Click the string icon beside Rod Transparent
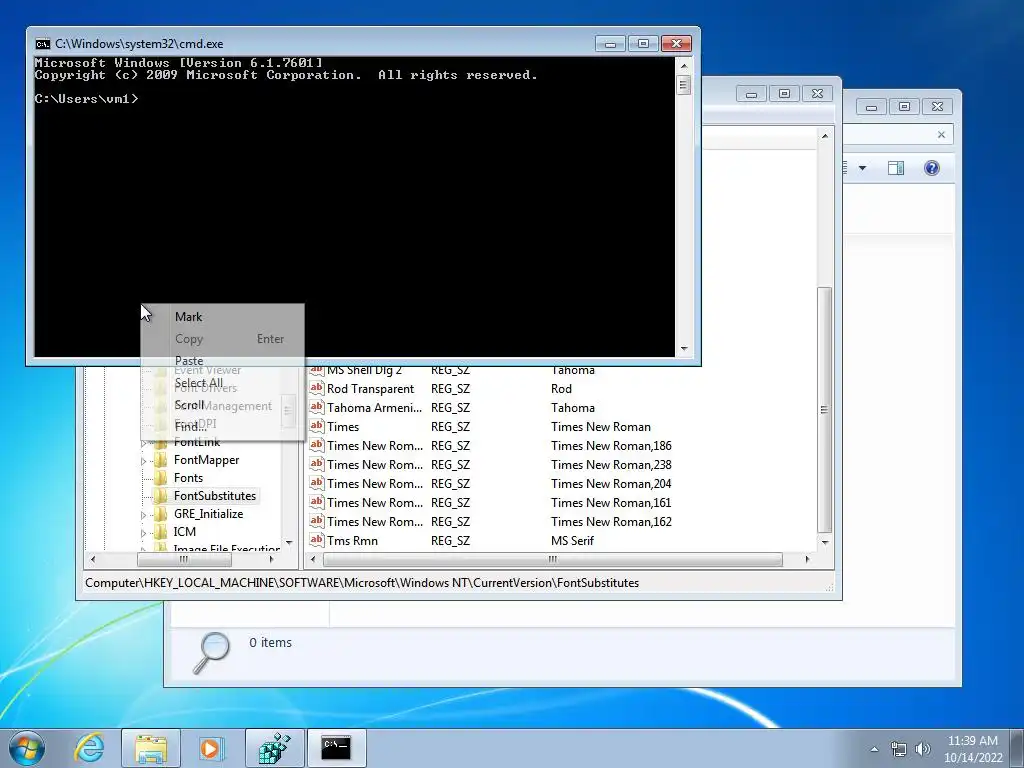This screenshot has width=1024, height=768. pos(317,388)
